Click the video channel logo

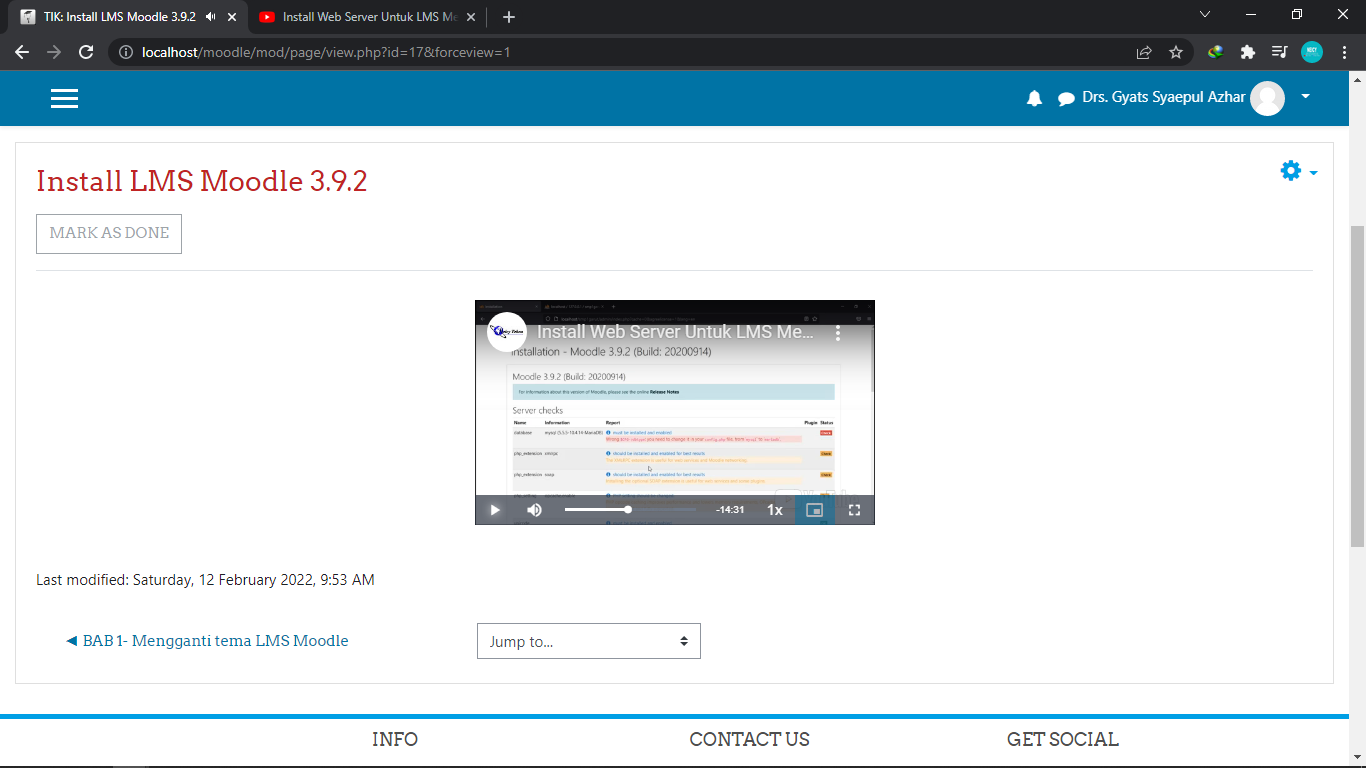tap(507, 332)
